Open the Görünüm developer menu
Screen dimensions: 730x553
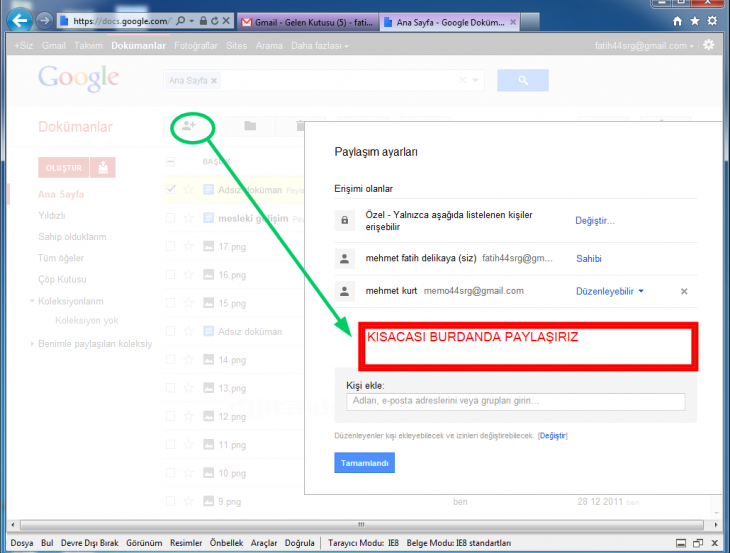(144, 543)
